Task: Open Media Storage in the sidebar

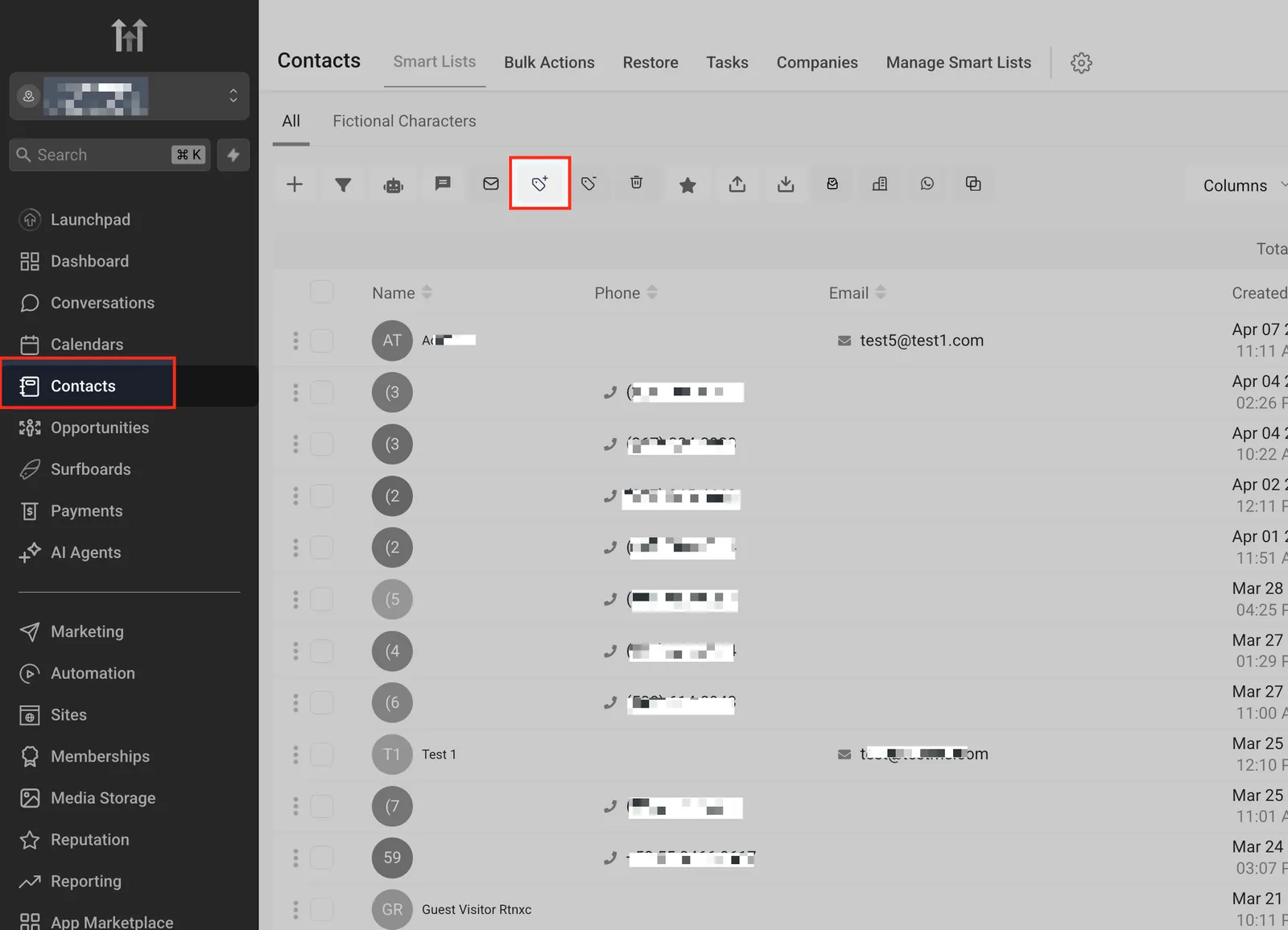Action: (103, 798)
